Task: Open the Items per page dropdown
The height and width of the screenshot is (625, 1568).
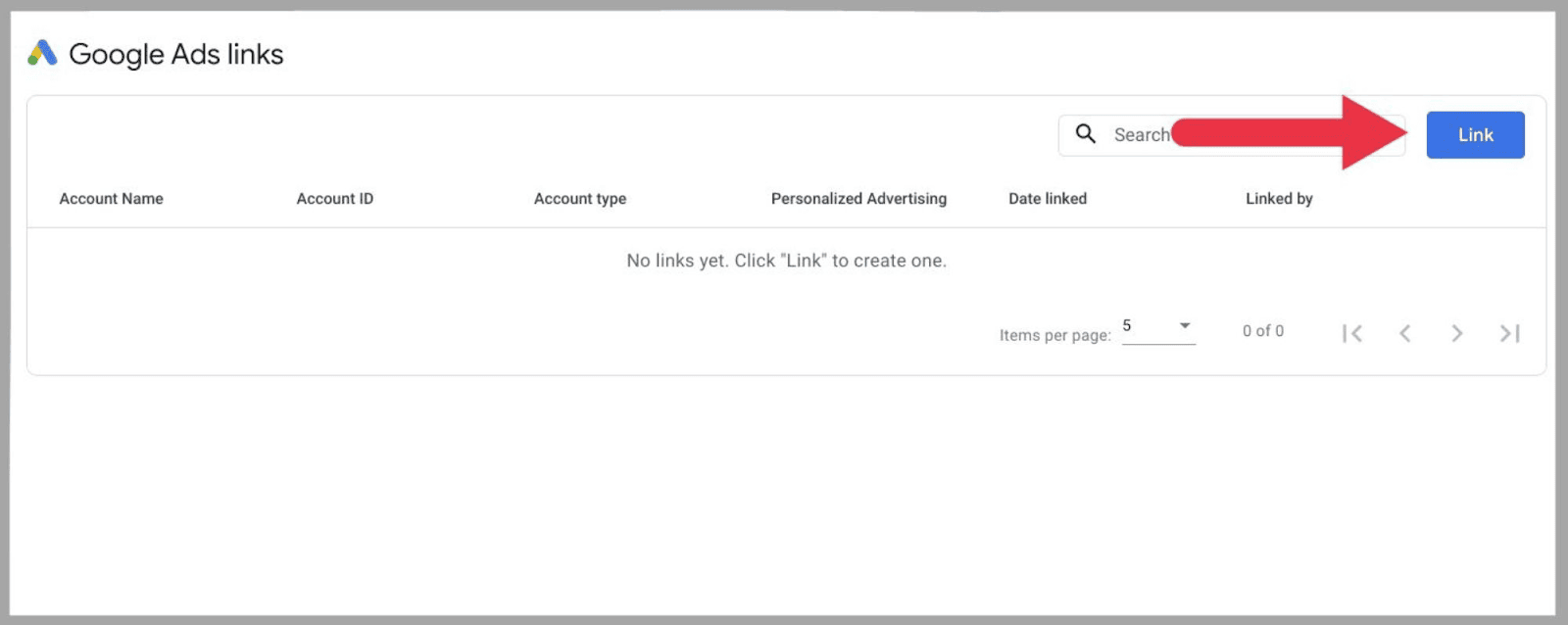Action: click(x=1156, y=326)
